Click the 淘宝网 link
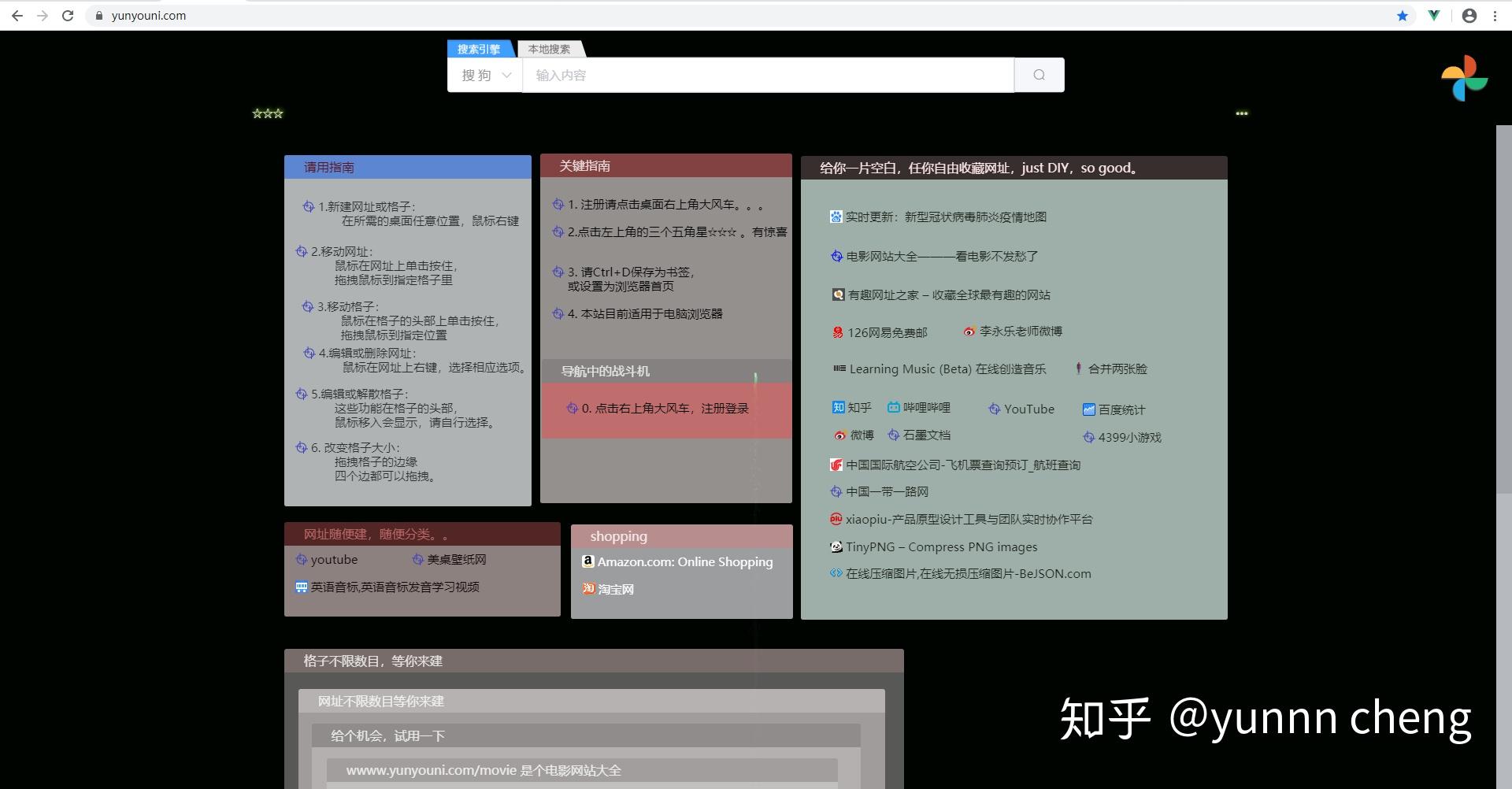The height and width of the screenshot is (789, 1512). coord(608,589)
